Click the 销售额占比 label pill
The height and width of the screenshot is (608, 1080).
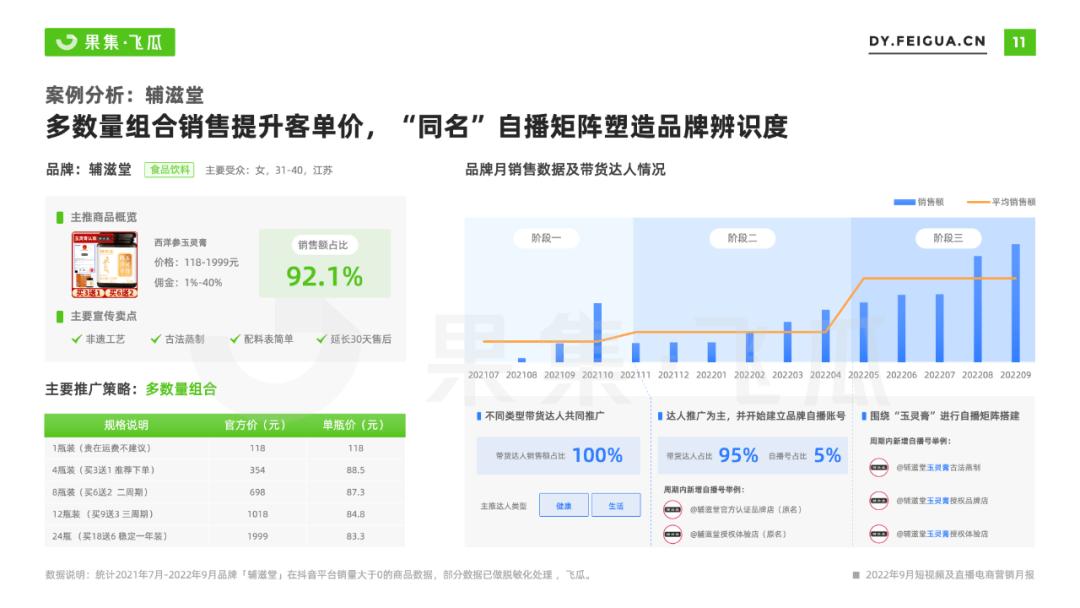click(323, 244)
